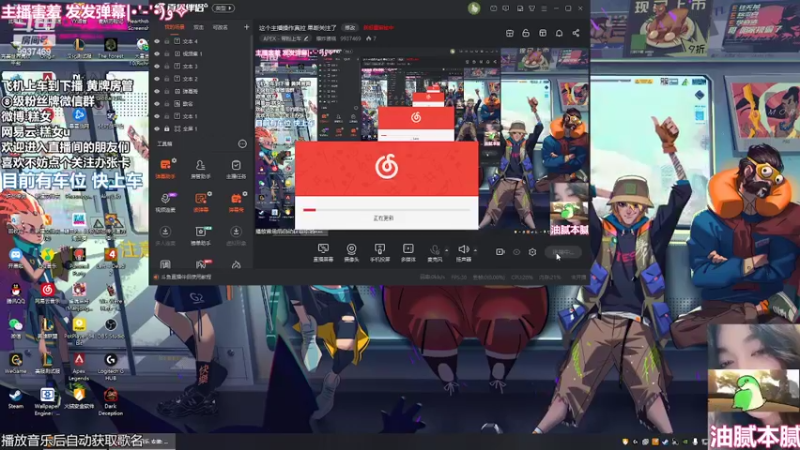The width and height of the screenshot is (800, 450).
Task: Toggle the lock on the 文本 4 layer
Action: point(167,41)
